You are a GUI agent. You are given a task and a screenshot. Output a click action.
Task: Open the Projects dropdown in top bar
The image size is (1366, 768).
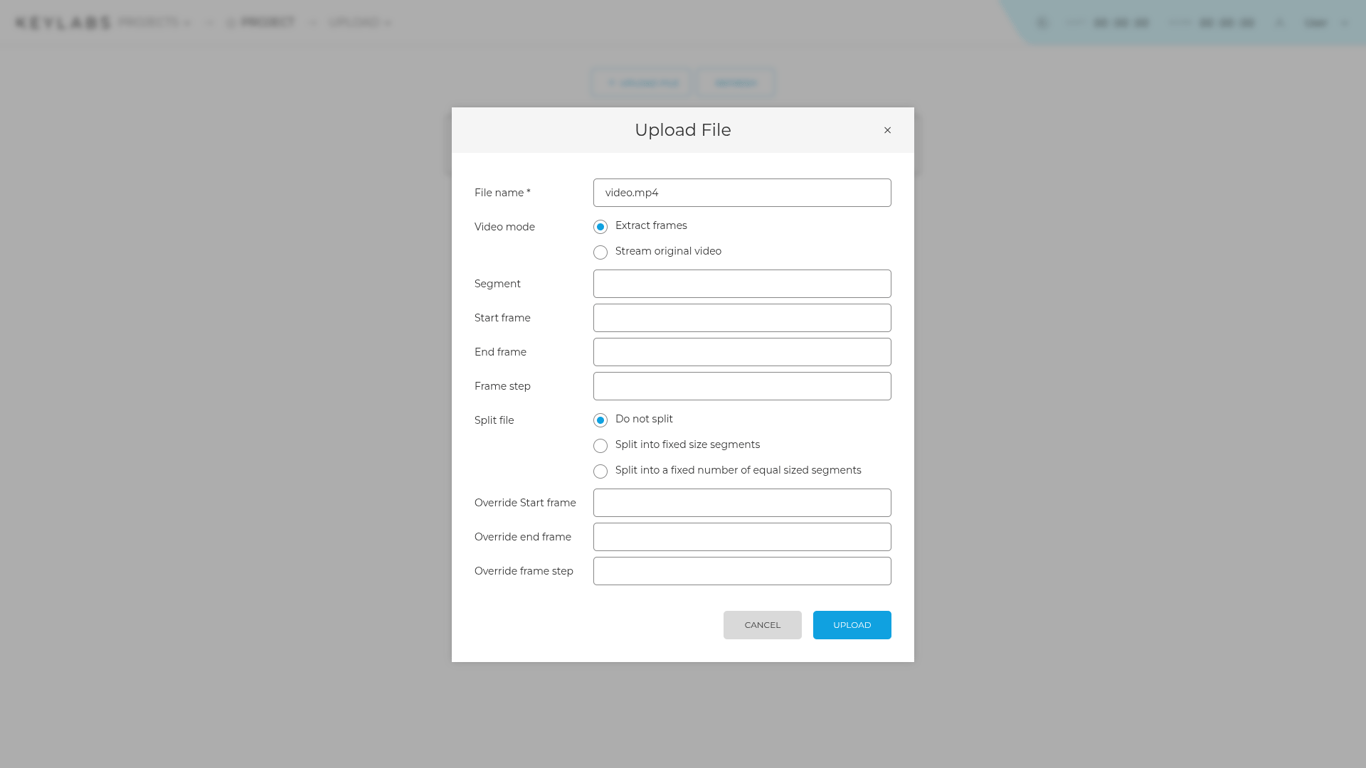[x=155, y=22]
